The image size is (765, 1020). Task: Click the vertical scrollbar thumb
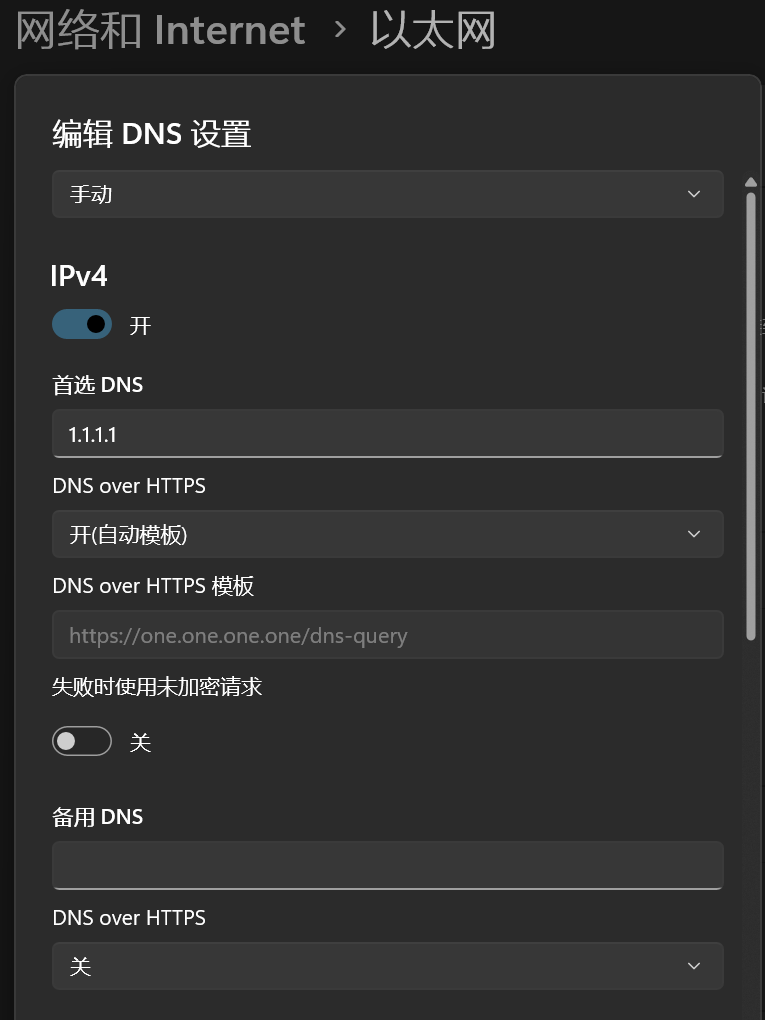point(751,415)
